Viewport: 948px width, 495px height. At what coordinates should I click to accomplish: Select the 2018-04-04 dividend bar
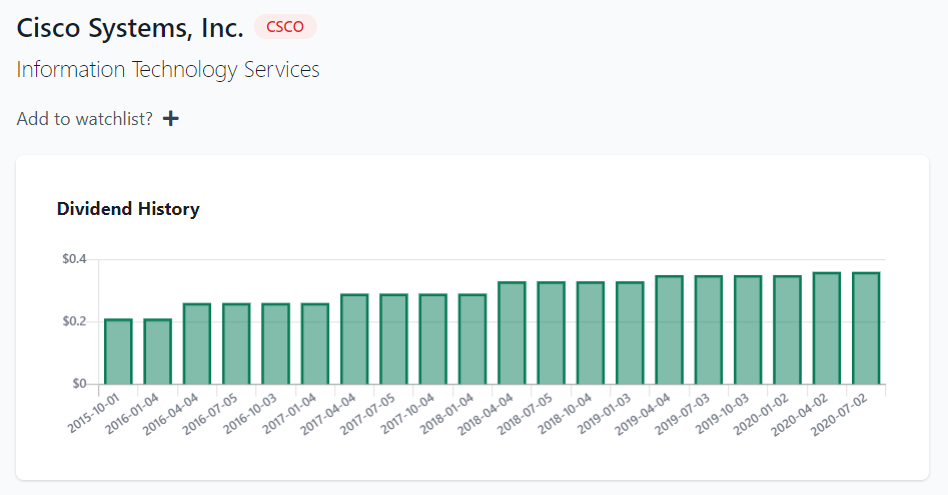511,333
